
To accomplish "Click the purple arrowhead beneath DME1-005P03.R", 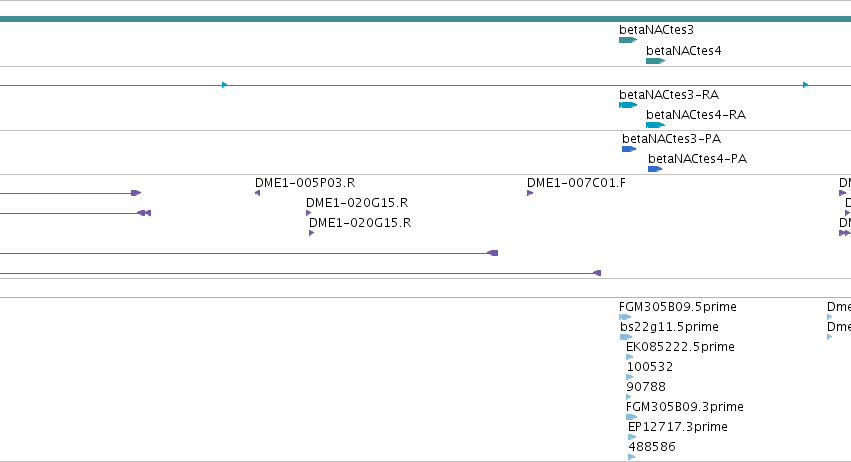I will (x=257, y=193).
